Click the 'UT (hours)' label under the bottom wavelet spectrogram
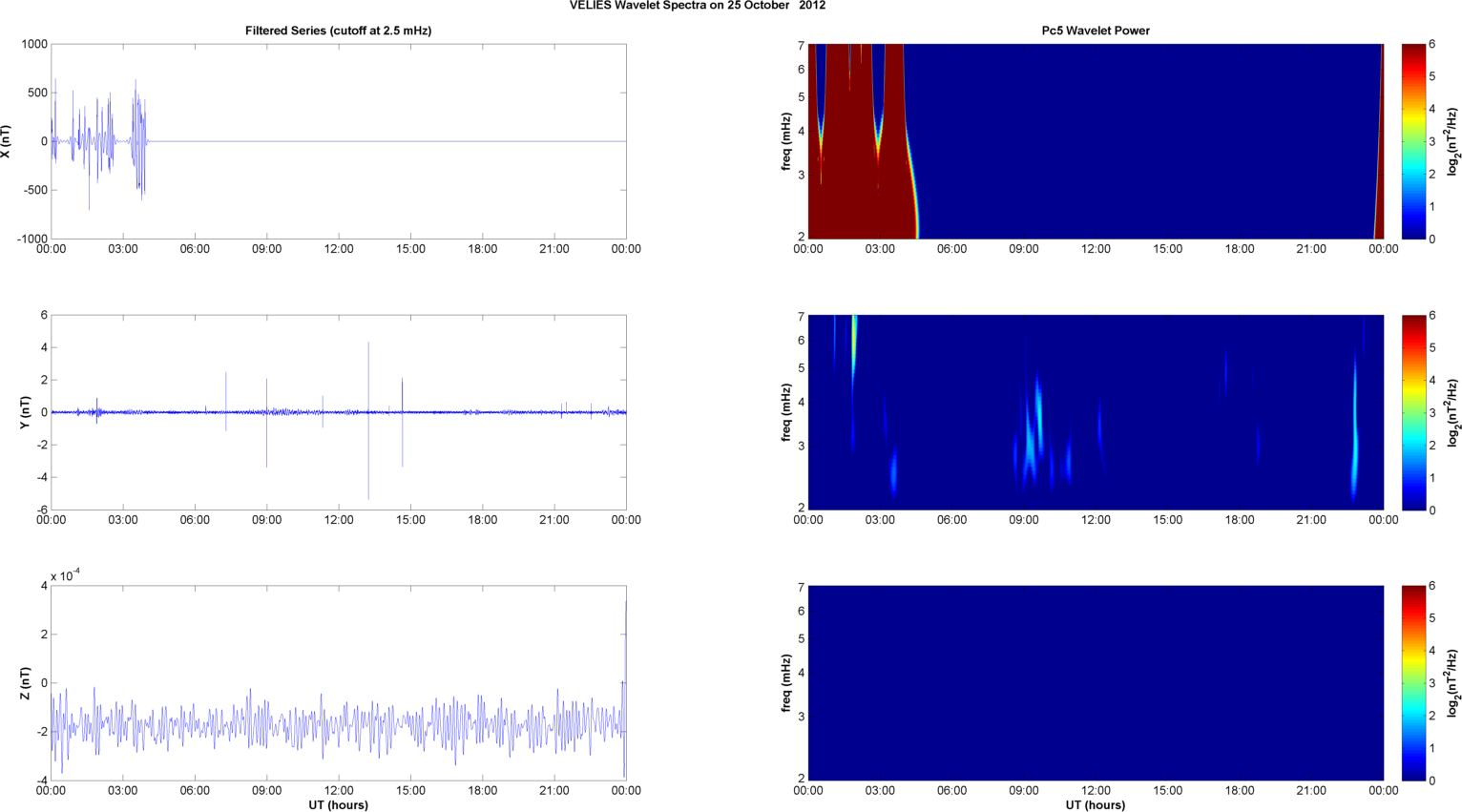Screen dimensions: 1462x812 (x=1096, y=804)
